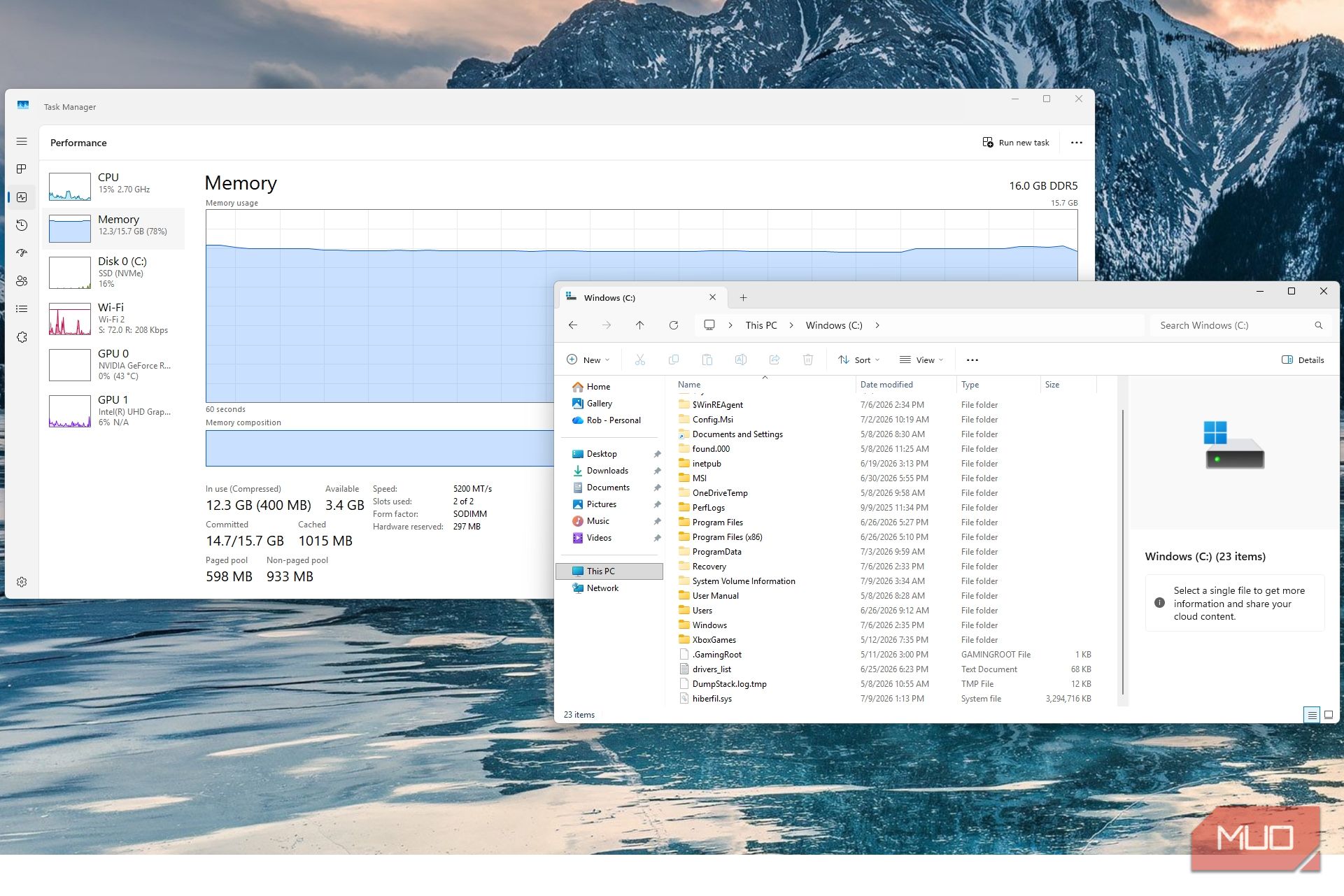Select GPU 1 Intel UHD Graphics entry
Viewport: 1344px width, 896px height.
point(113,411)
